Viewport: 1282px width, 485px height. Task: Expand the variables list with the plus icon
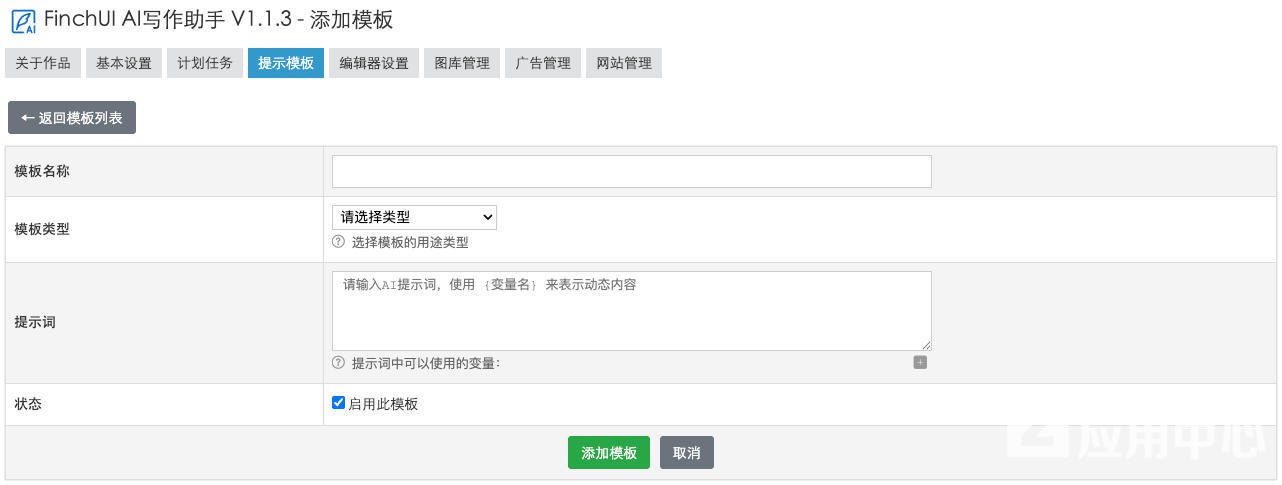click(x=920, y=362)
